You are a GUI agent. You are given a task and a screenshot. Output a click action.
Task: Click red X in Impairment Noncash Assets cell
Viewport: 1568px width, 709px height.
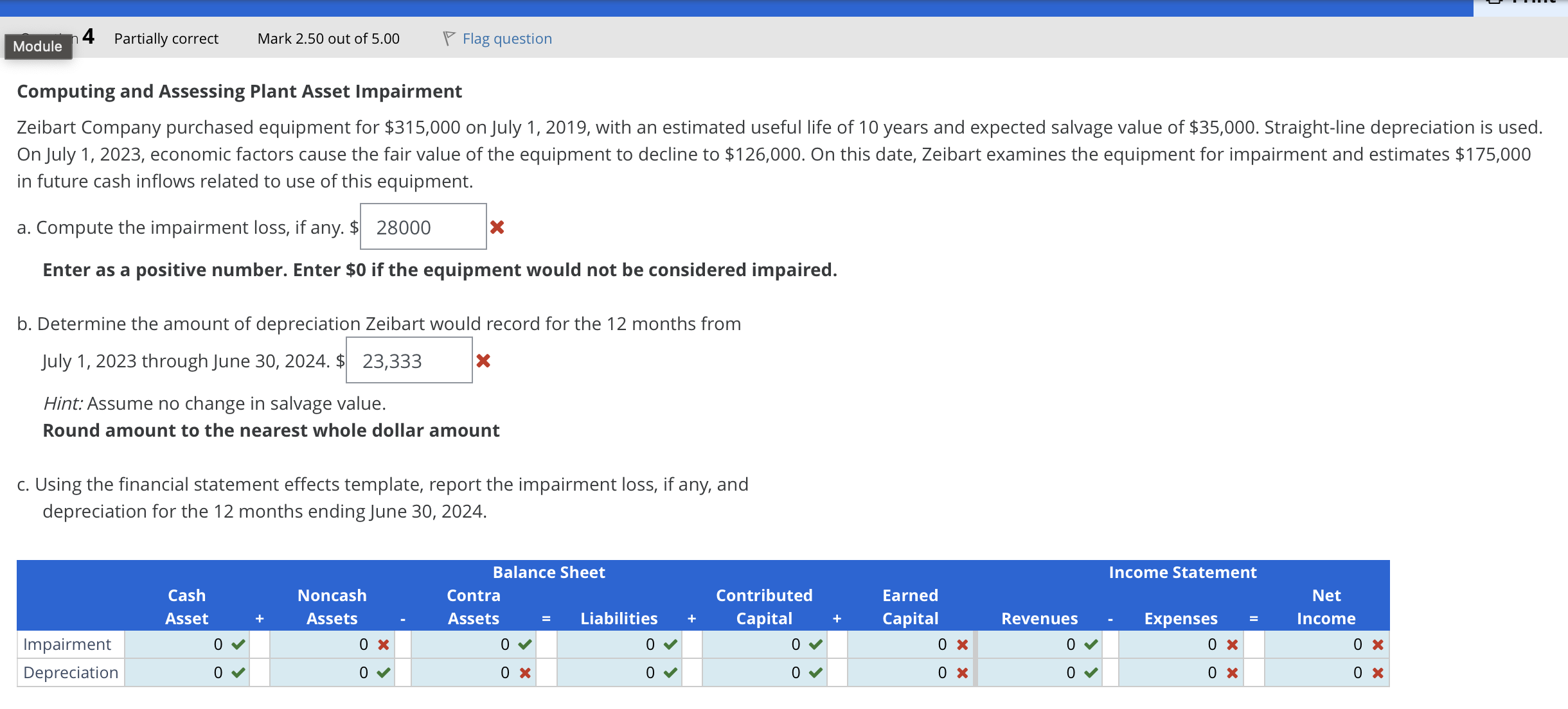[384, 644]
